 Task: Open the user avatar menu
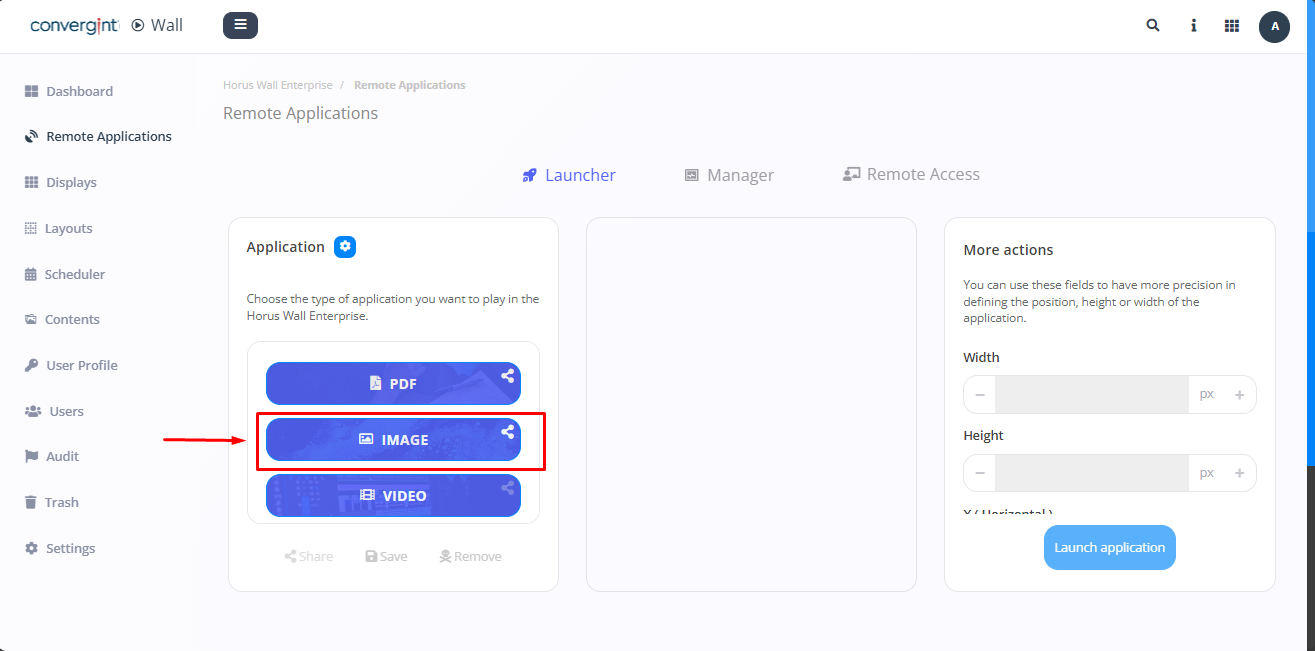1274,27
